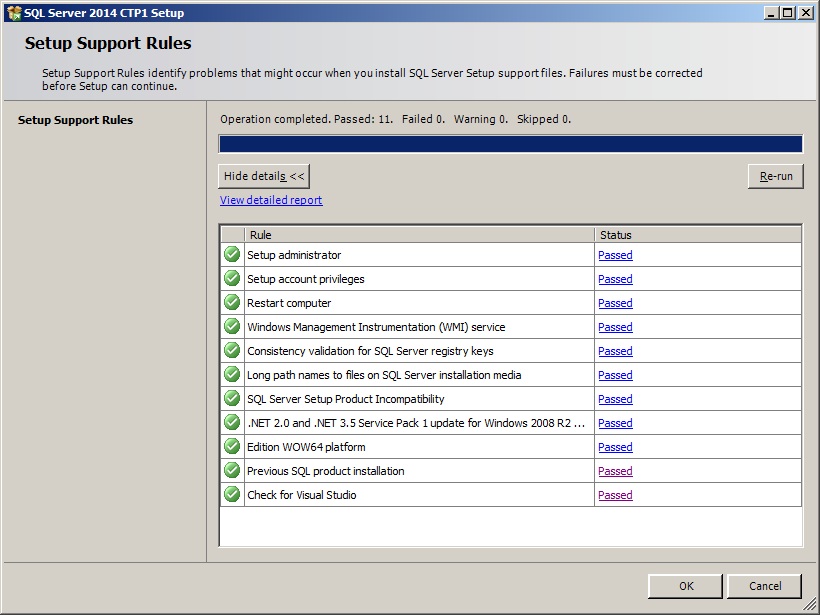Open Passed link for WMI service rule
The width and height of the screenshot is (820, 615).
tap(615, 327)
